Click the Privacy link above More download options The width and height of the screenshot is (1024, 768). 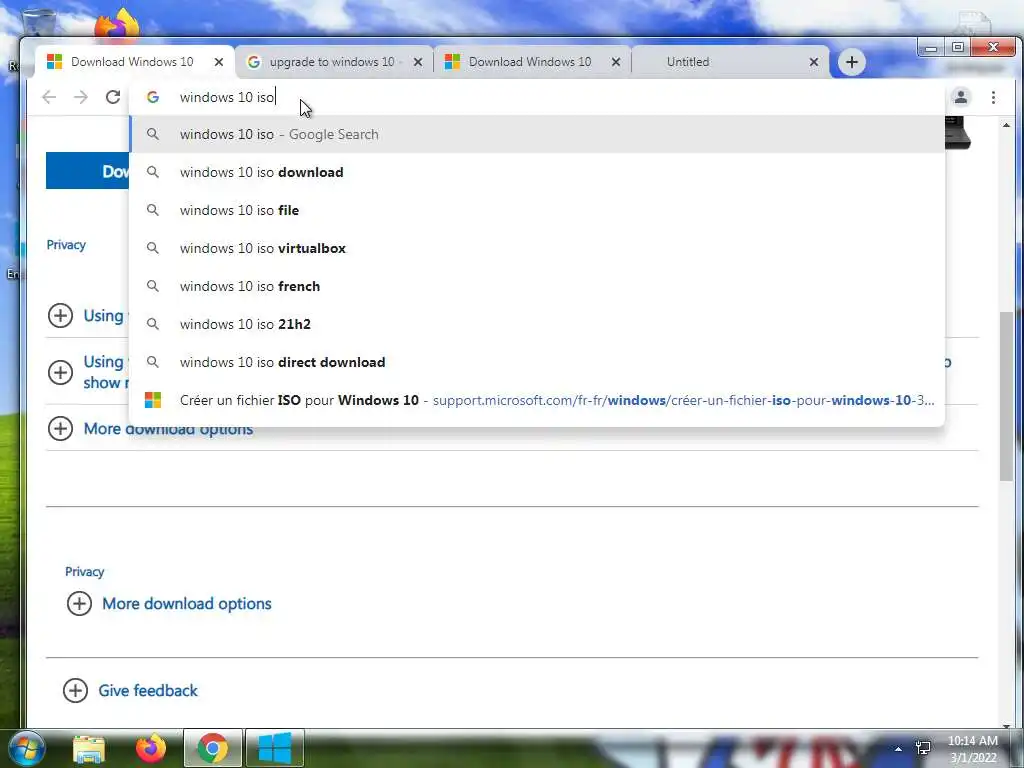tap(84, 571)
